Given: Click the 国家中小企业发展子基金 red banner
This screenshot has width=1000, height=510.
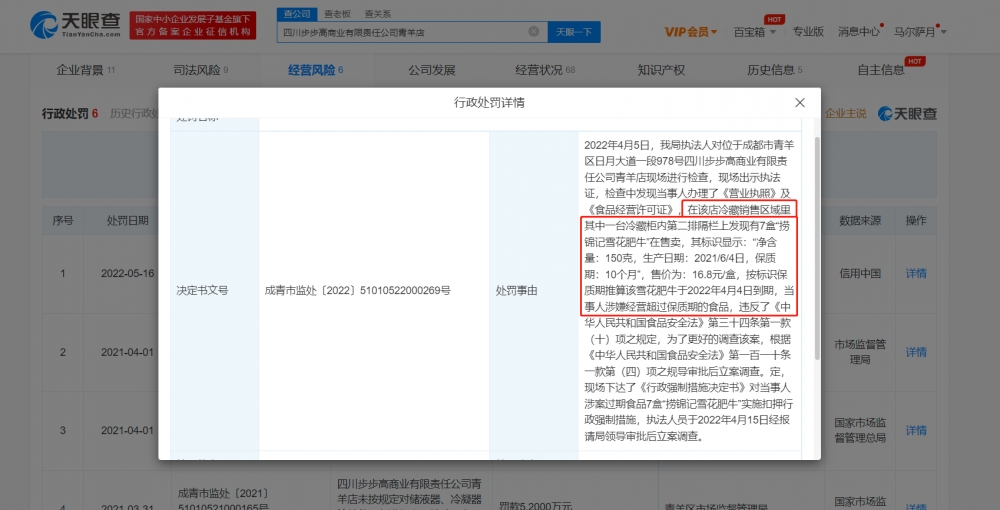Looking at the screenshot, I should pos(193,26).
